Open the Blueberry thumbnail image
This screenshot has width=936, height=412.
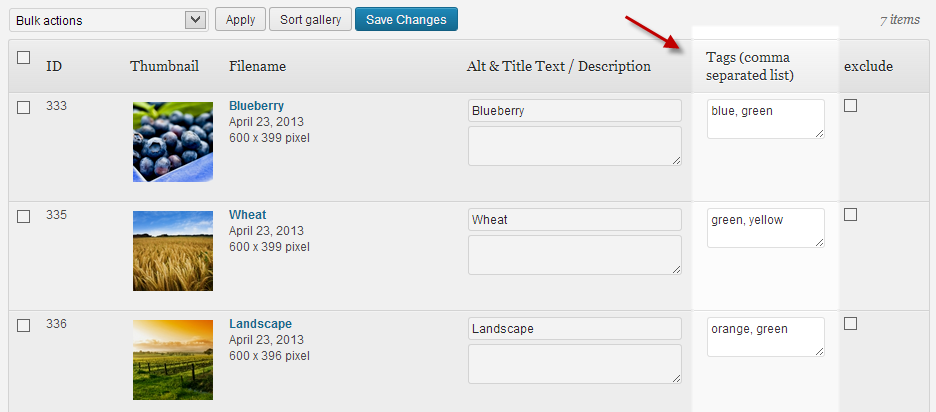click(173, 142)
